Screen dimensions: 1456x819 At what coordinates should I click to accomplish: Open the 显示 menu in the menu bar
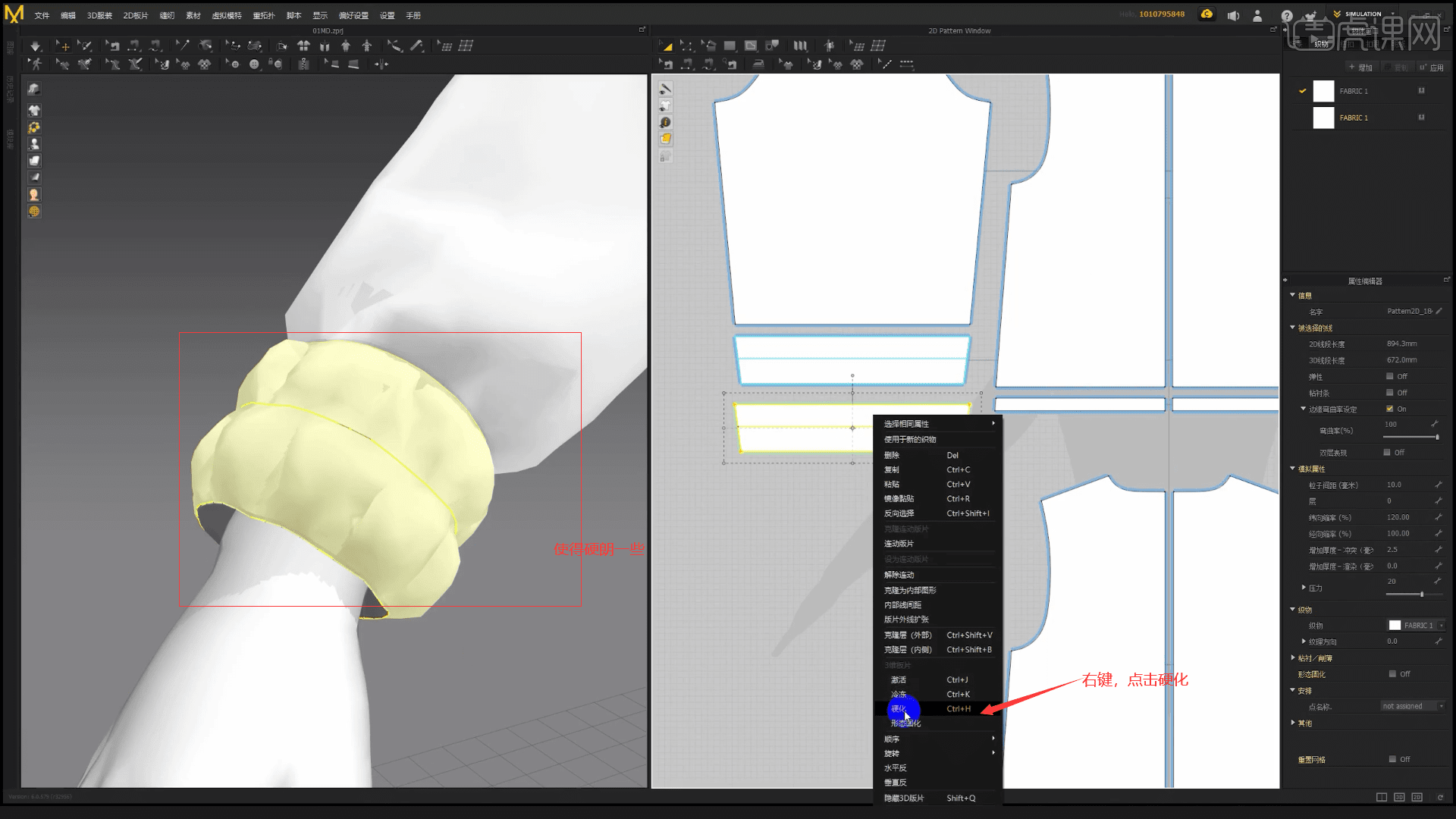[x=318, y=15]
